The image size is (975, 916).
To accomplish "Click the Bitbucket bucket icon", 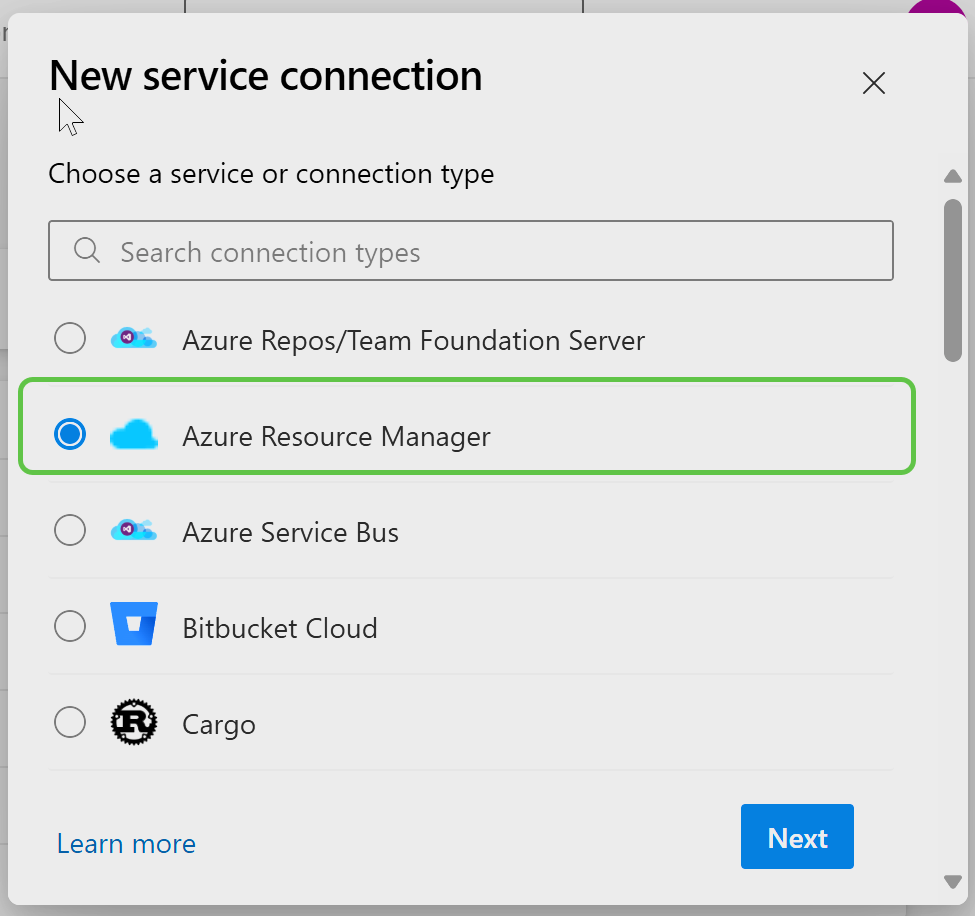I will click(134, 624).
